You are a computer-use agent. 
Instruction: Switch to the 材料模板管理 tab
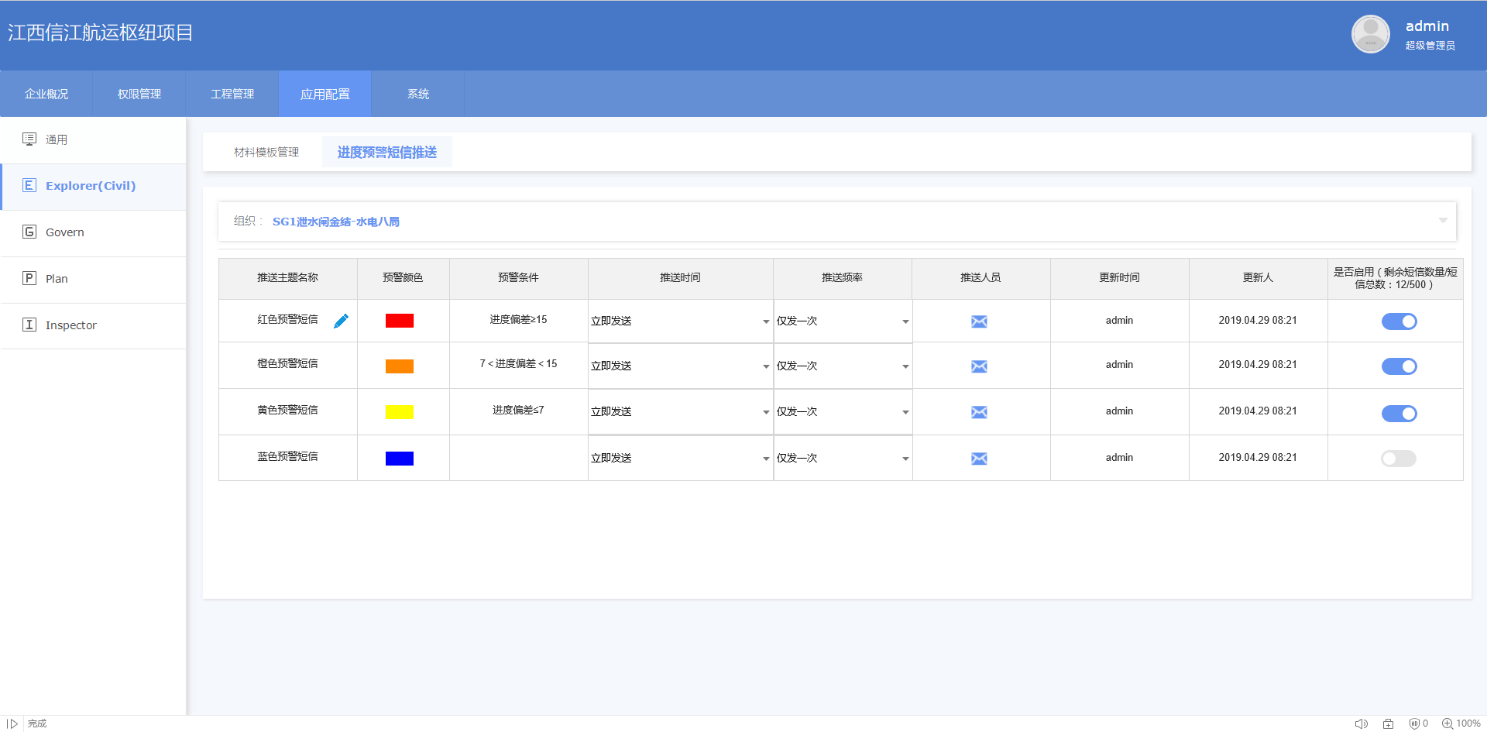[266, 152]
